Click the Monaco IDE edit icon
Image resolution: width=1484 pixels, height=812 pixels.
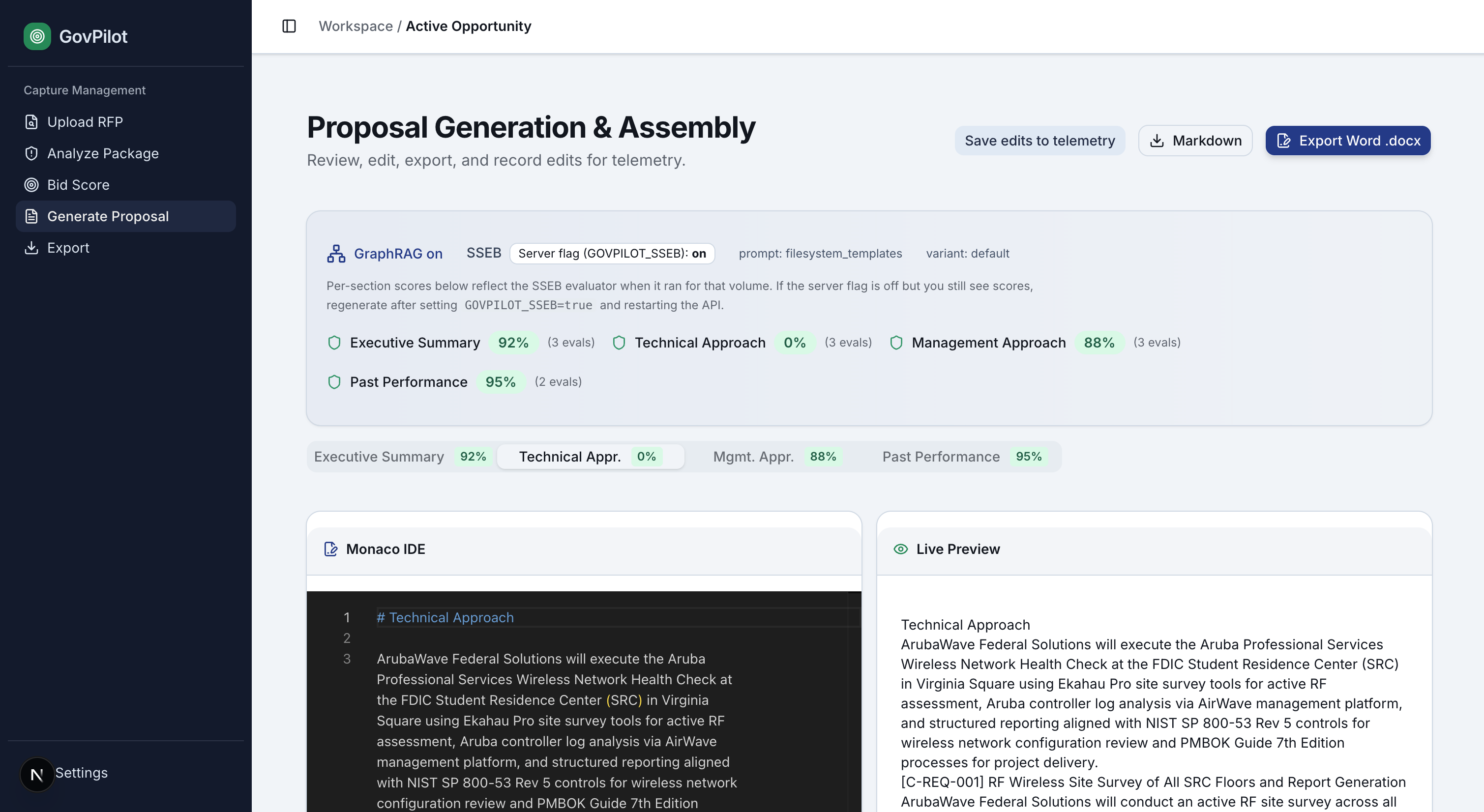[x=330, y=549]
